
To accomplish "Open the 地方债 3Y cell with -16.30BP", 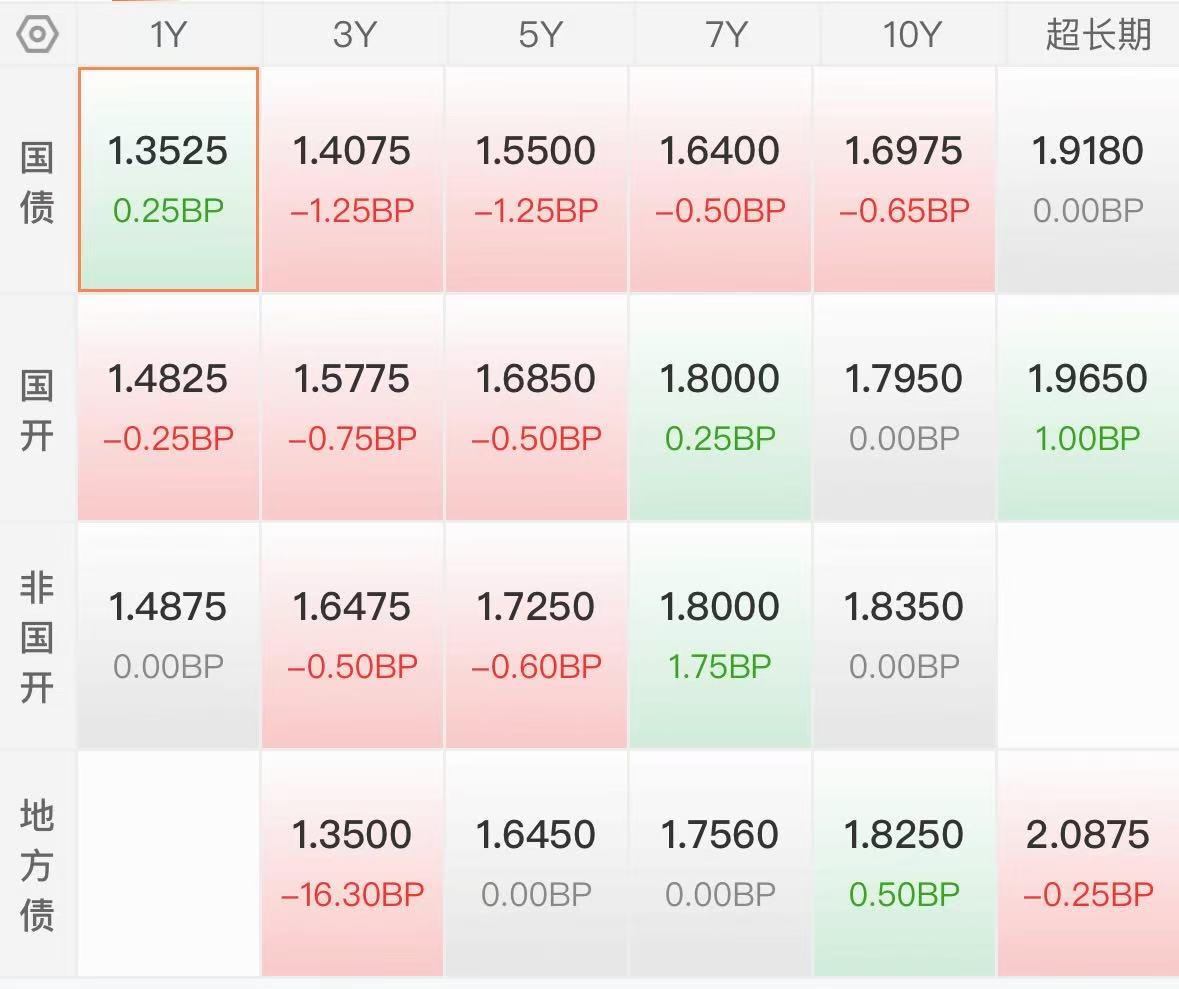I will [352, 863].
